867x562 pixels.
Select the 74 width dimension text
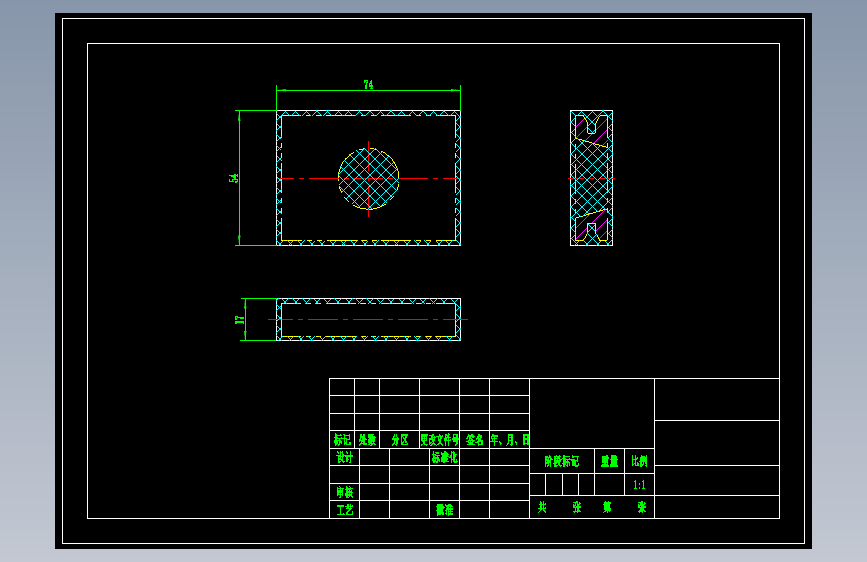368,84
